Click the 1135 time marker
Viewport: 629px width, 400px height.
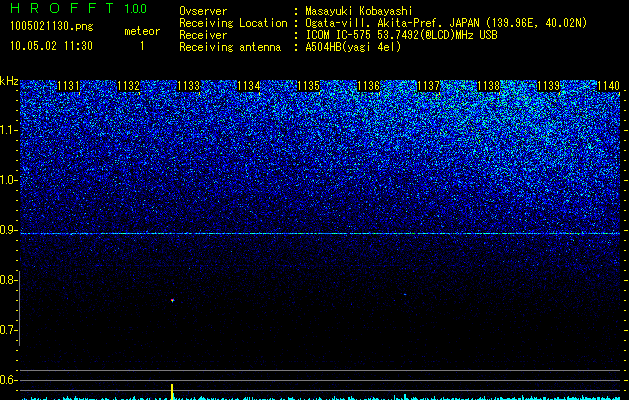[308, 86]
